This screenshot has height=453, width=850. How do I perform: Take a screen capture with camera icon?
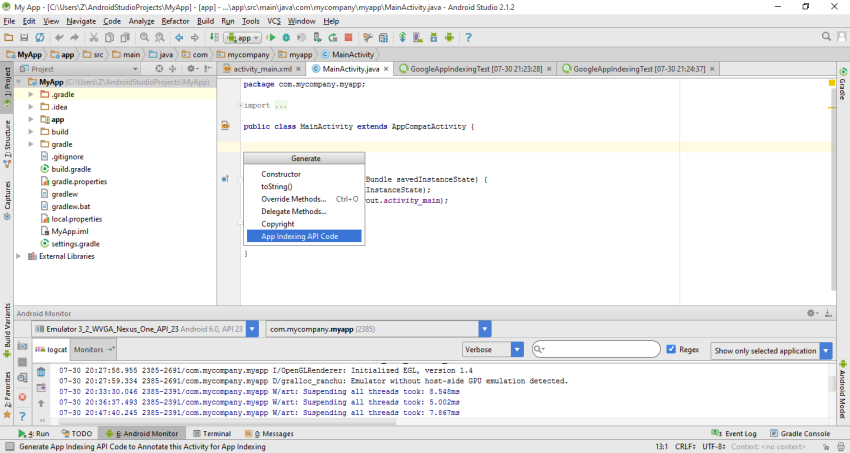point(22,346)
